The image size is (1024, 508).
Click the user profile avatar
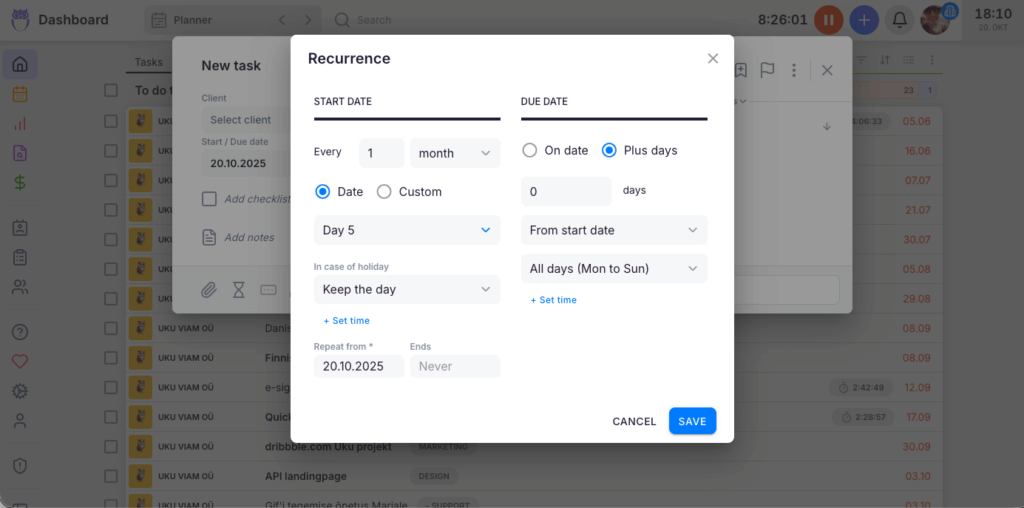(x=935, y=20)
